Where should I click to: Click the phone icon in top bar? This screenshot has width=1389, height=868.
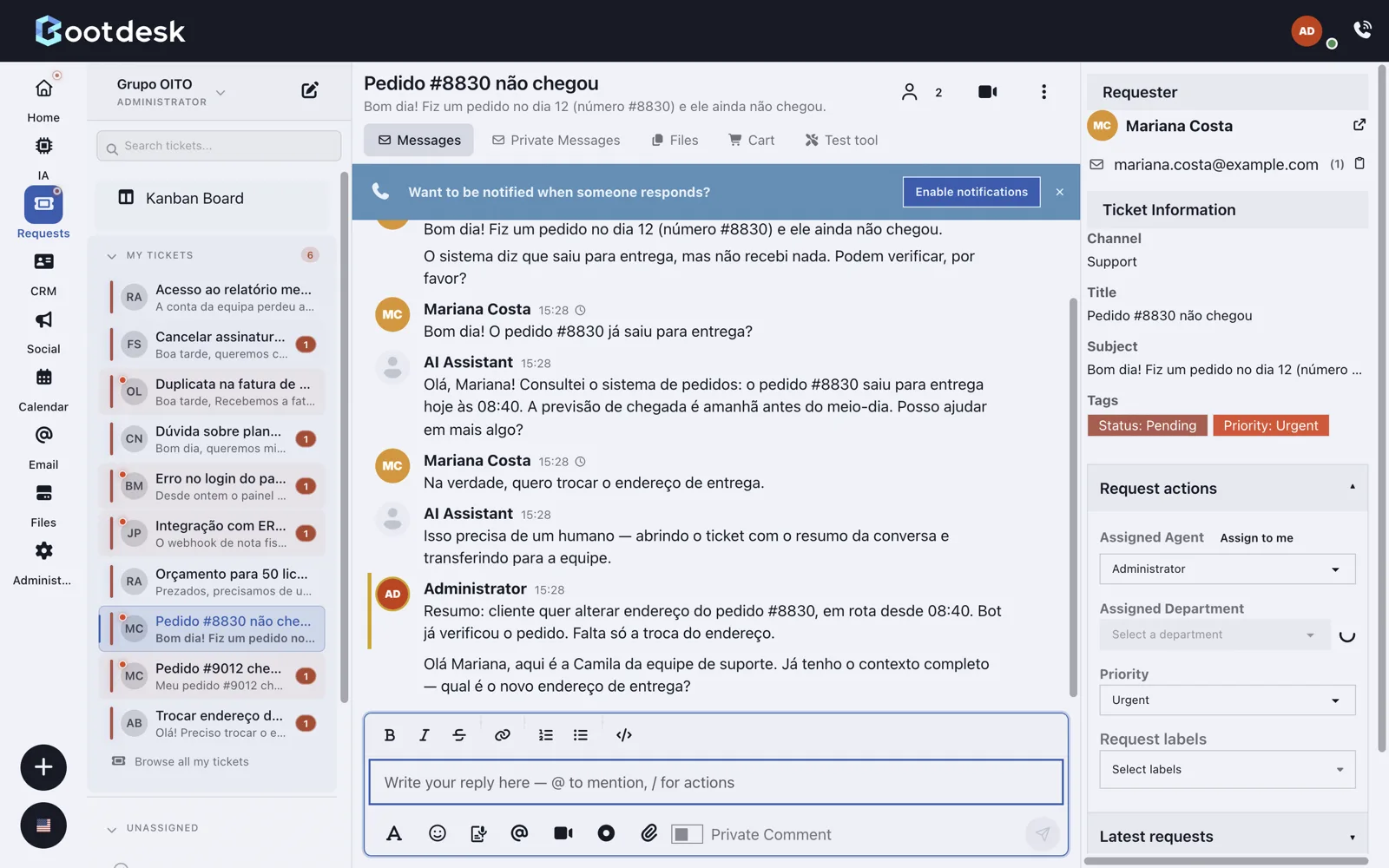point(1363,30)
